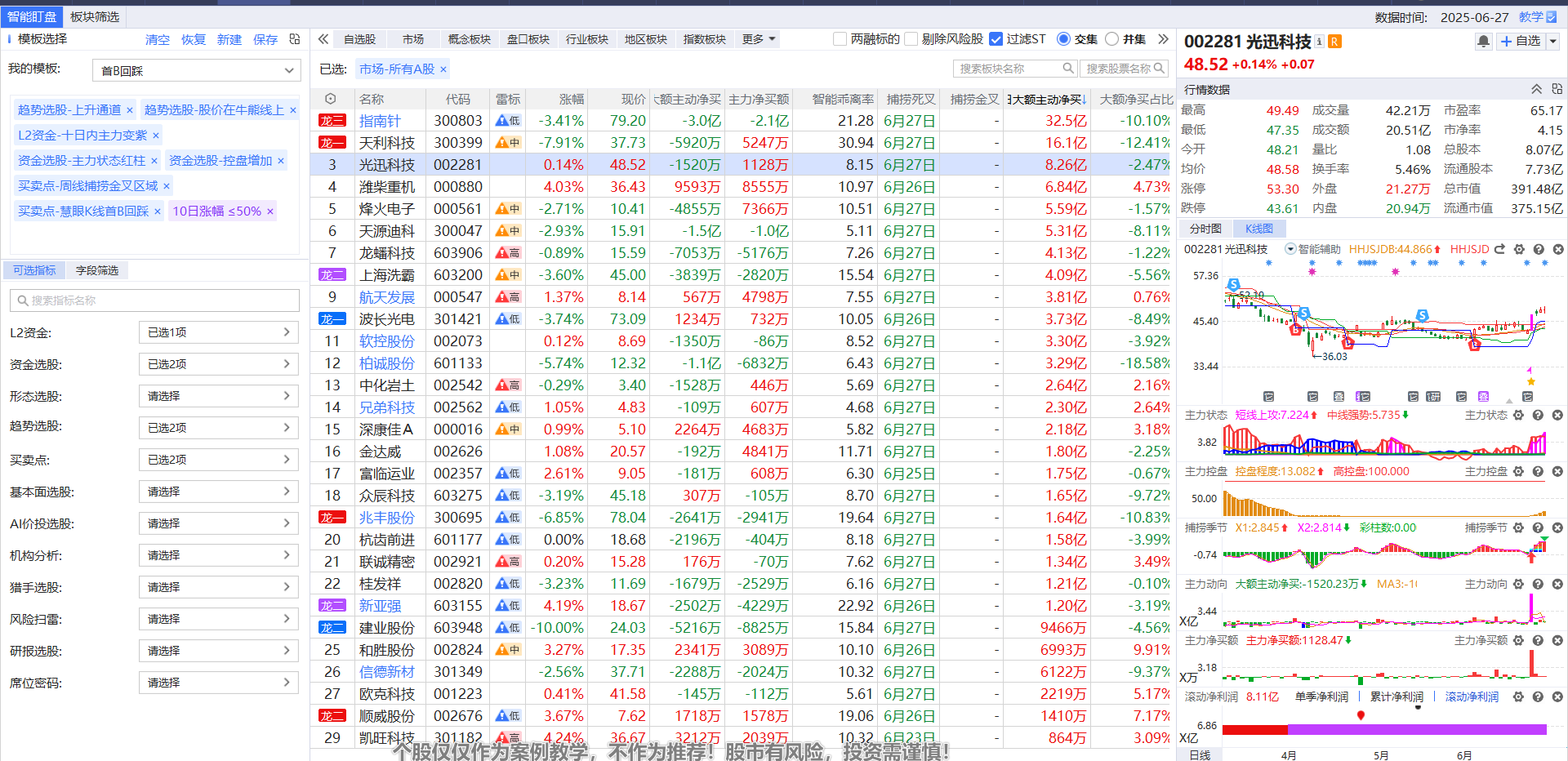Remove the 资金选股-控盘增加 tag

280,161
